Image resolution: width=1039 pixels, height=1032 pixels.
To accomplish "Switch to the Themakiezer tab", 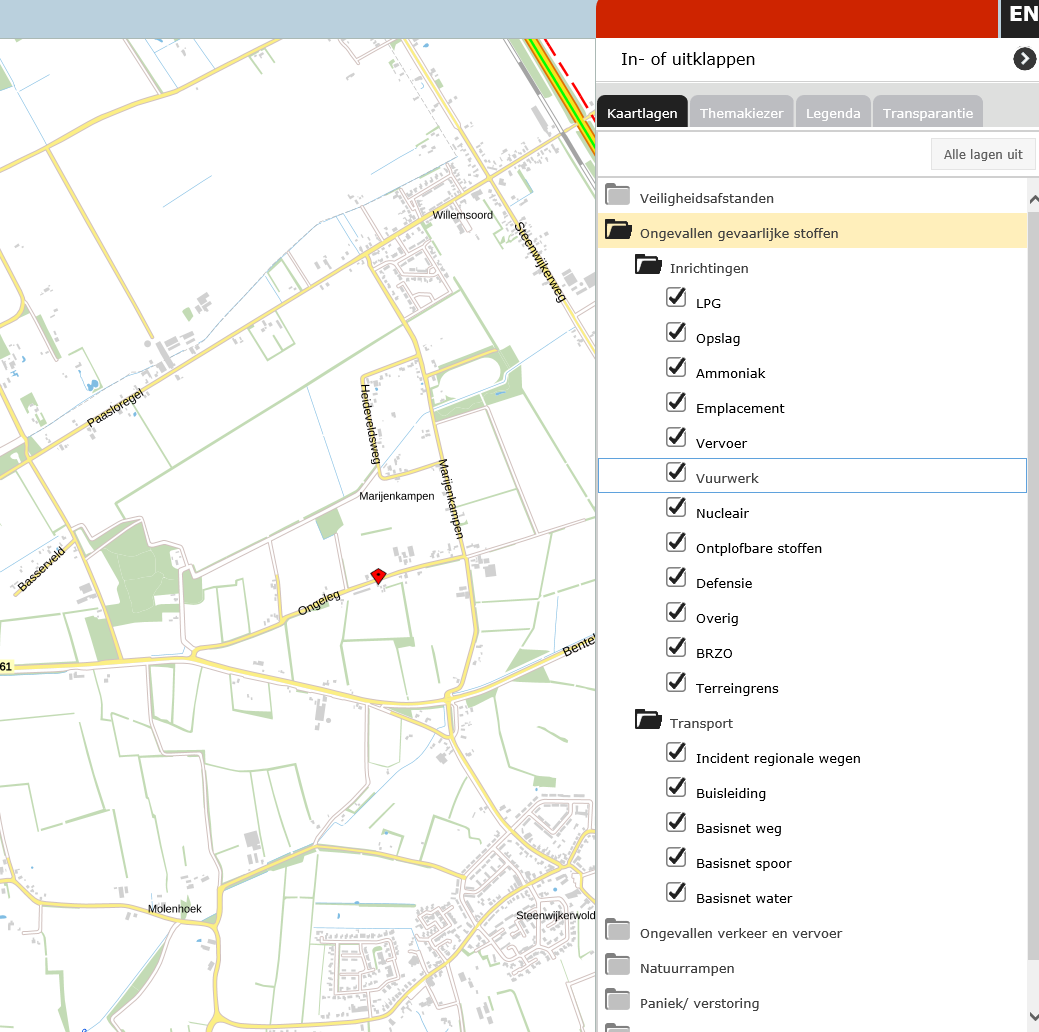I will [741, 113].
